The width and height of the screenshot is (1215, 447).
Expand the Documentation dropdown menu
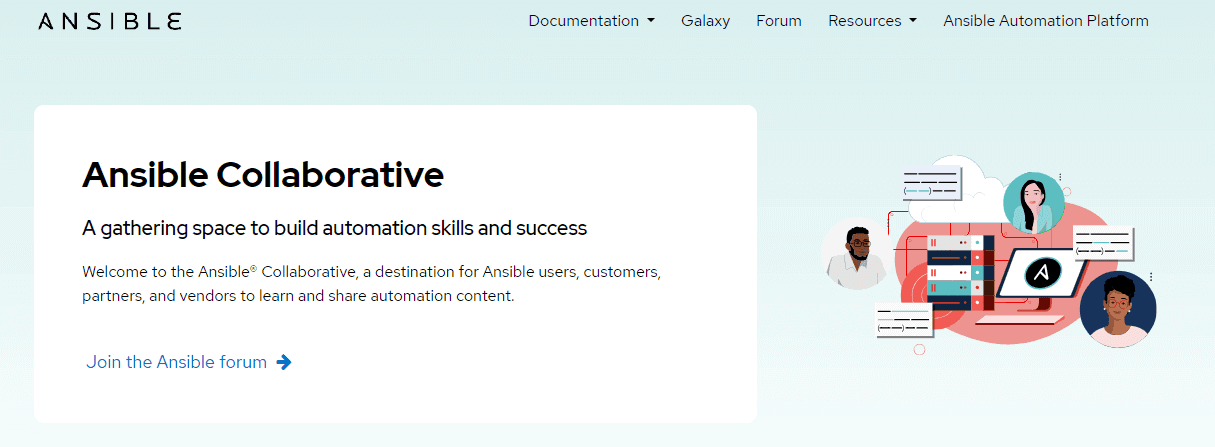591,21
